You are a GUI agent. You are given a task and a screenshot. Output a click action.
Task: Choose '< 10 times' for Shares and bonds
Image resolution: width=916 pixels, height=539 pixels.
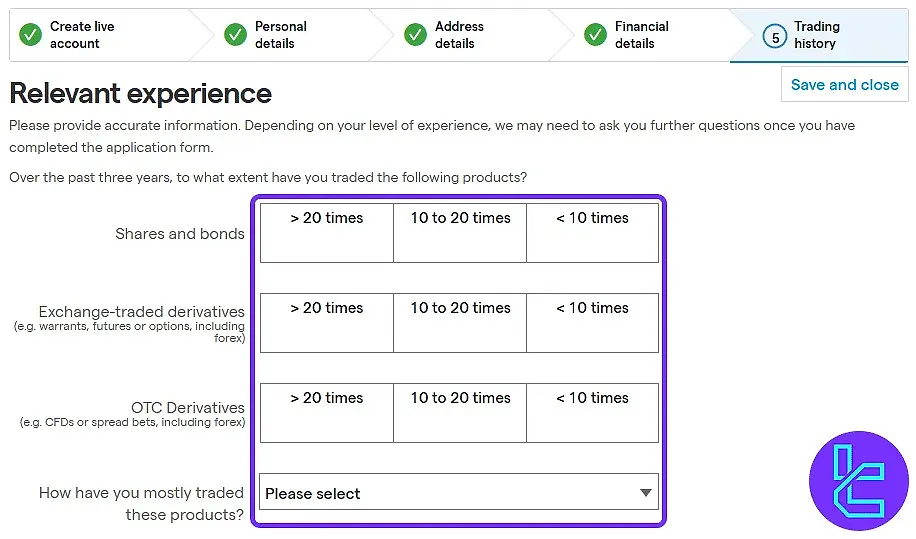point(592,233)
